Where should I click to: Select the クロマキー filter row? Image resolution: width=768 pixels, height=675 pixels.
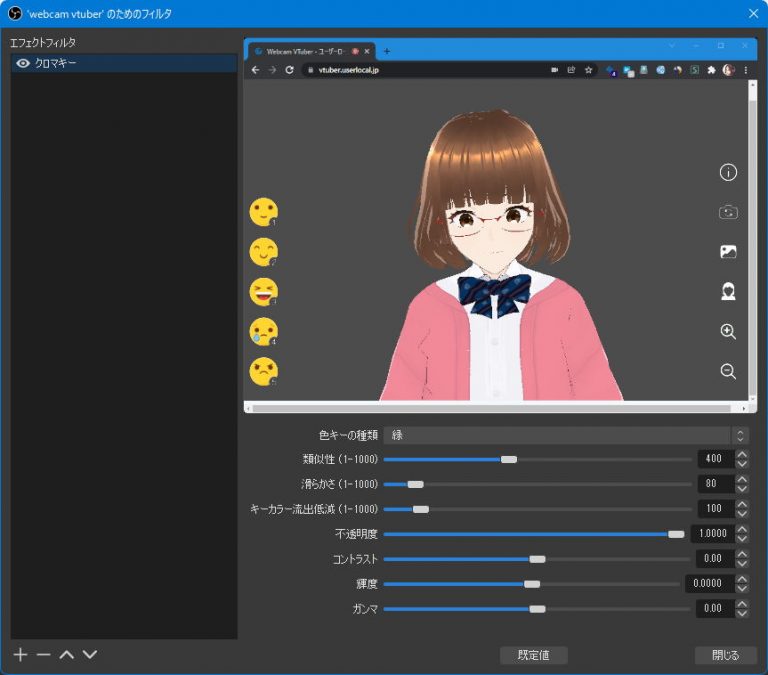pyautogui.click(x=124, y=64)
